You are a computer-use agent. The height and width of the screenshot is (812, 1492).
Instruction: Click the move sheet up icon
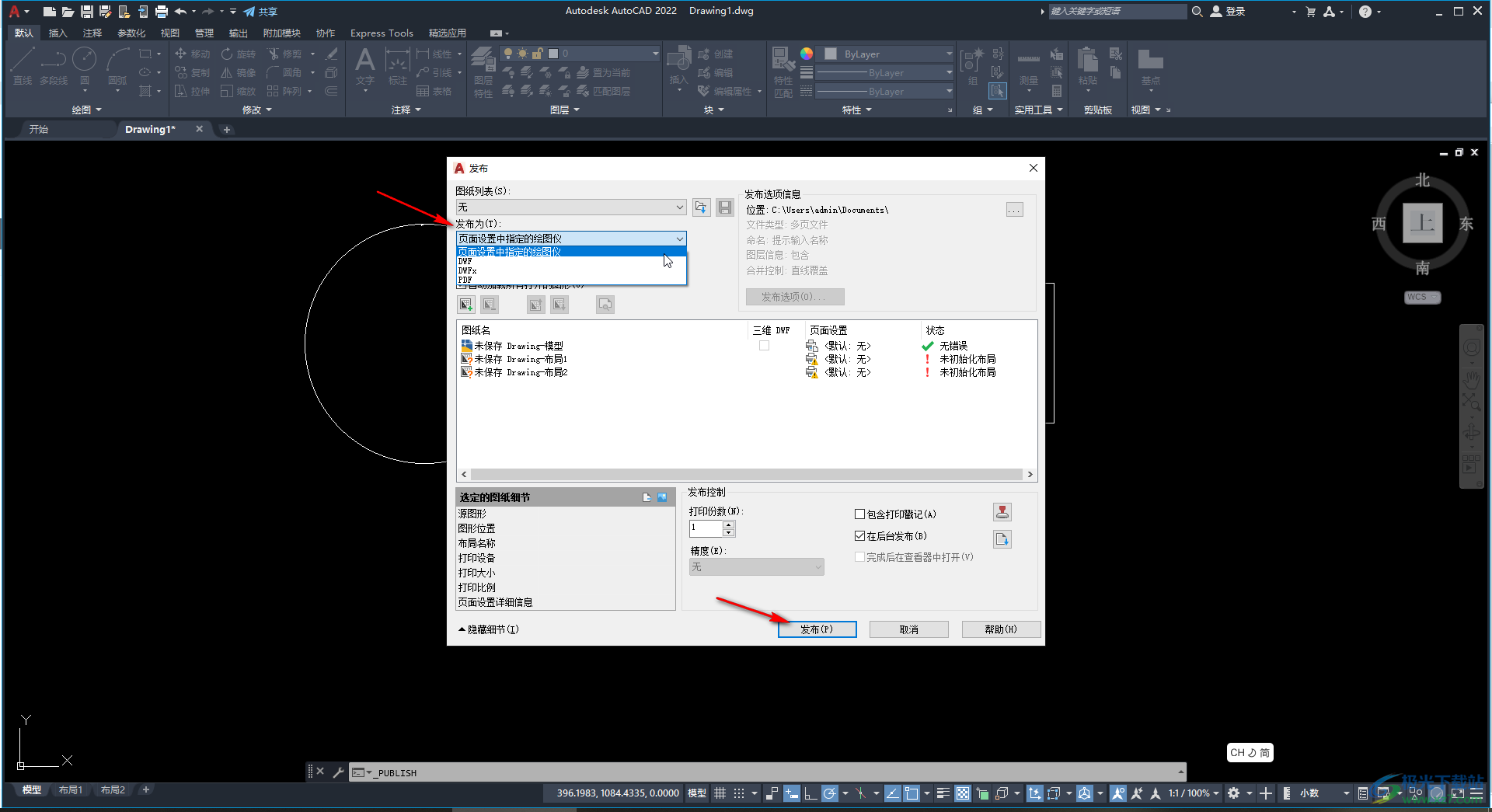click(x=536, y=305)
